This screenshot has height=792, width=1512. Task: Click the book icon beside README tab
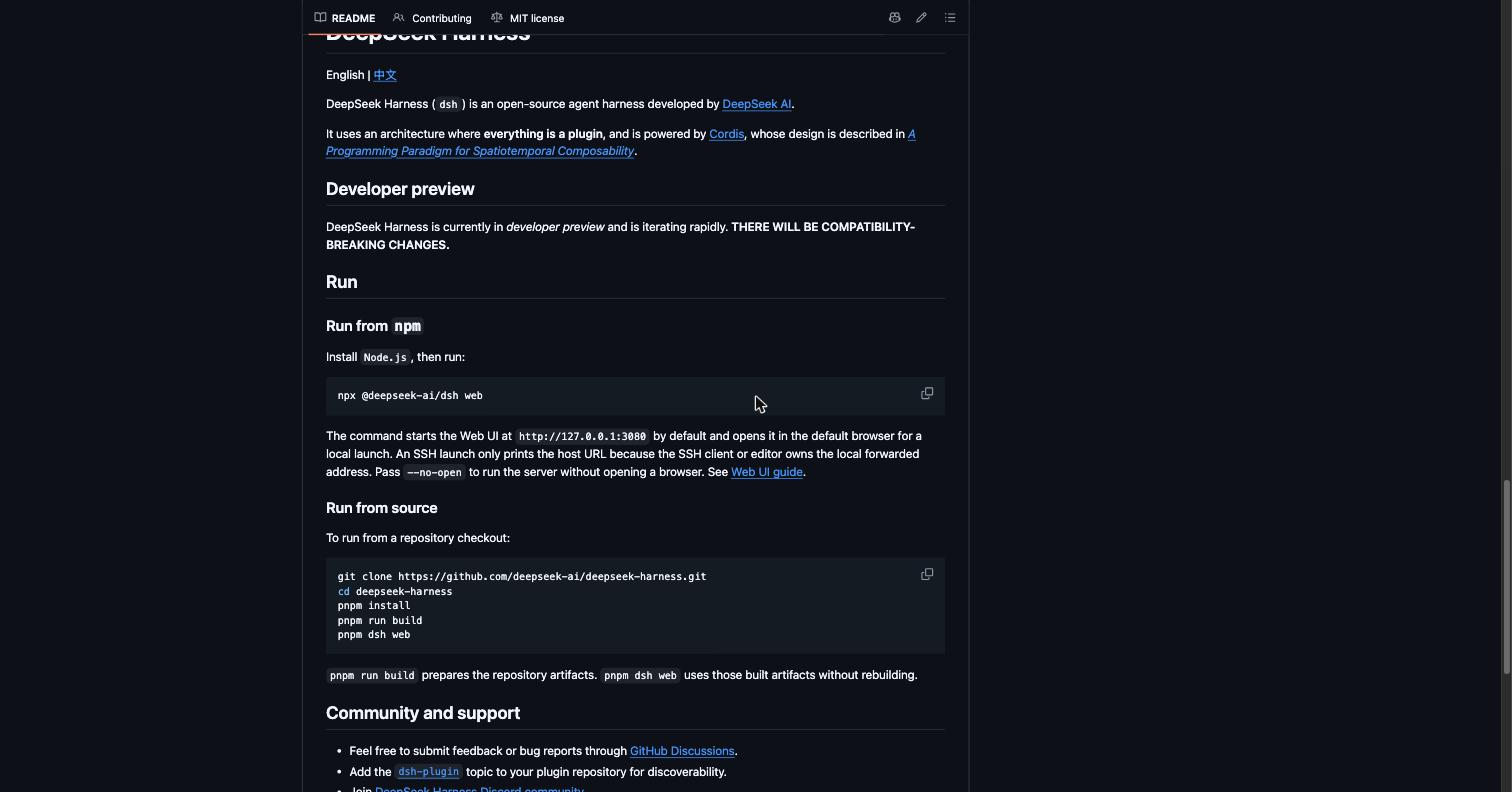[x=320, y=18]
